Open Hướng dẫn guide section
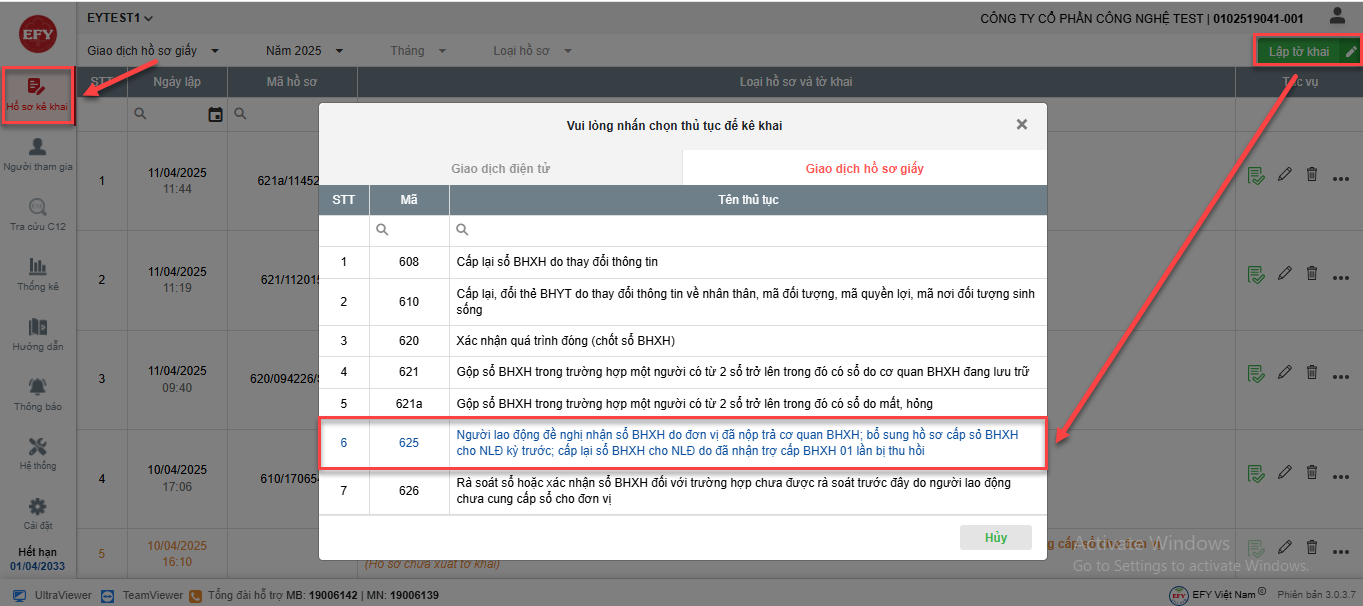The height and width of the screenshot is (606, 1363). click(x=38, y=334)
